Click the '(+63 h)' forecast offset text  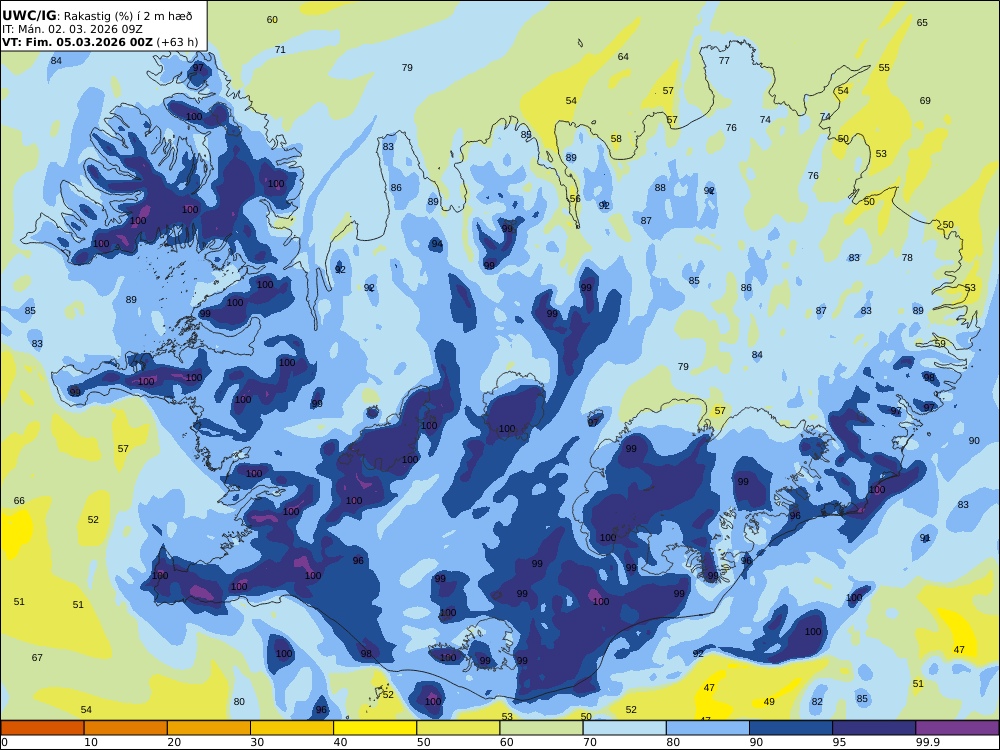pyautogui.click(x=177, y=42)
